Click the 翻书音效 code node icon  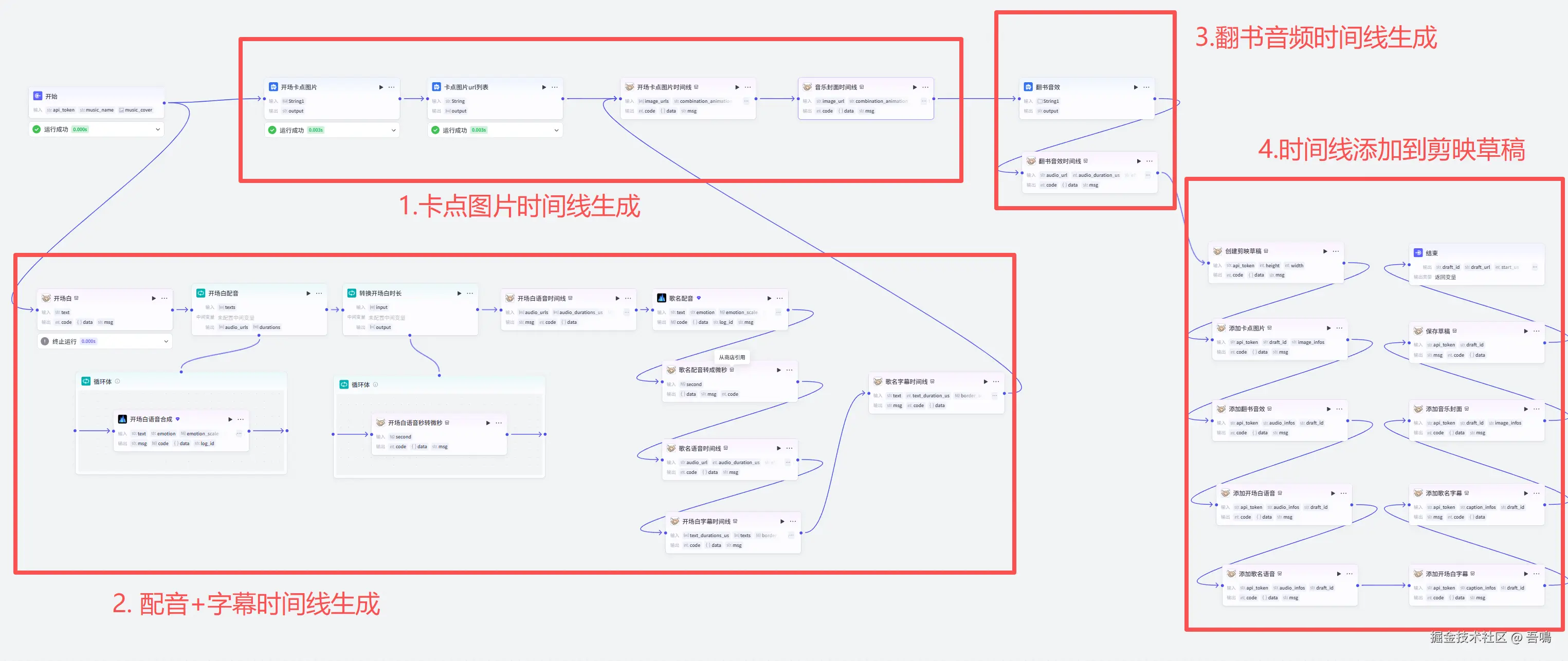click(1028, 87)
